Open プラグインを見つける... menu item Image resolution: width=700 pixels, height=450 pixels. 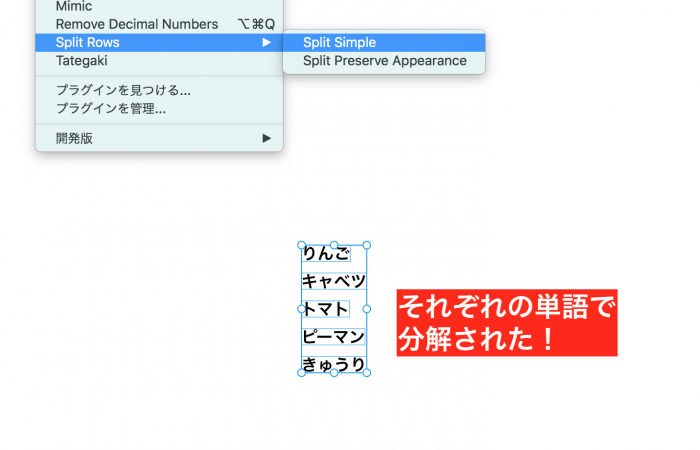123,90
